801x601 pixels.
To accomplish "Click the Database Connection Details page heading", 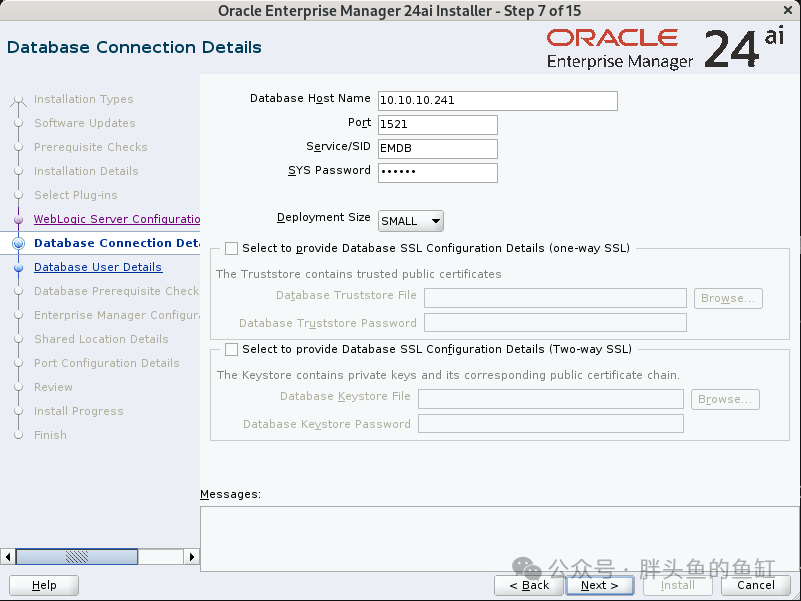I will pyautogui.click(x=134, y=48).
